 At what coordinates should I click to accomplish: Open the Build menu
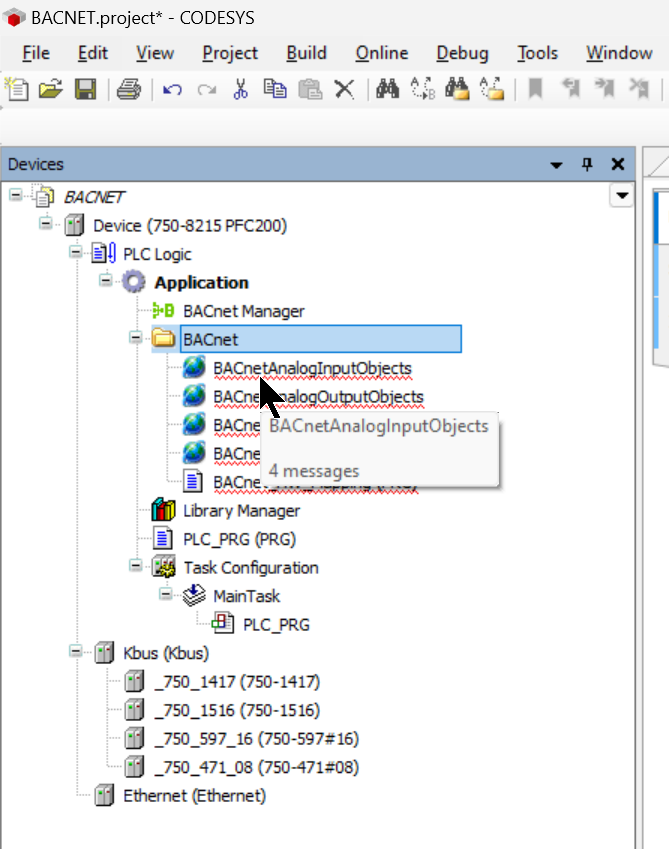point(306,53)
